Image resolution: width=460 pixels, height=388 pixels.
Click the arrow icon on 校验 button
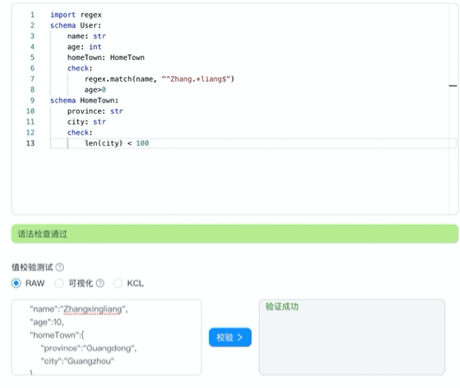(240, 338)
